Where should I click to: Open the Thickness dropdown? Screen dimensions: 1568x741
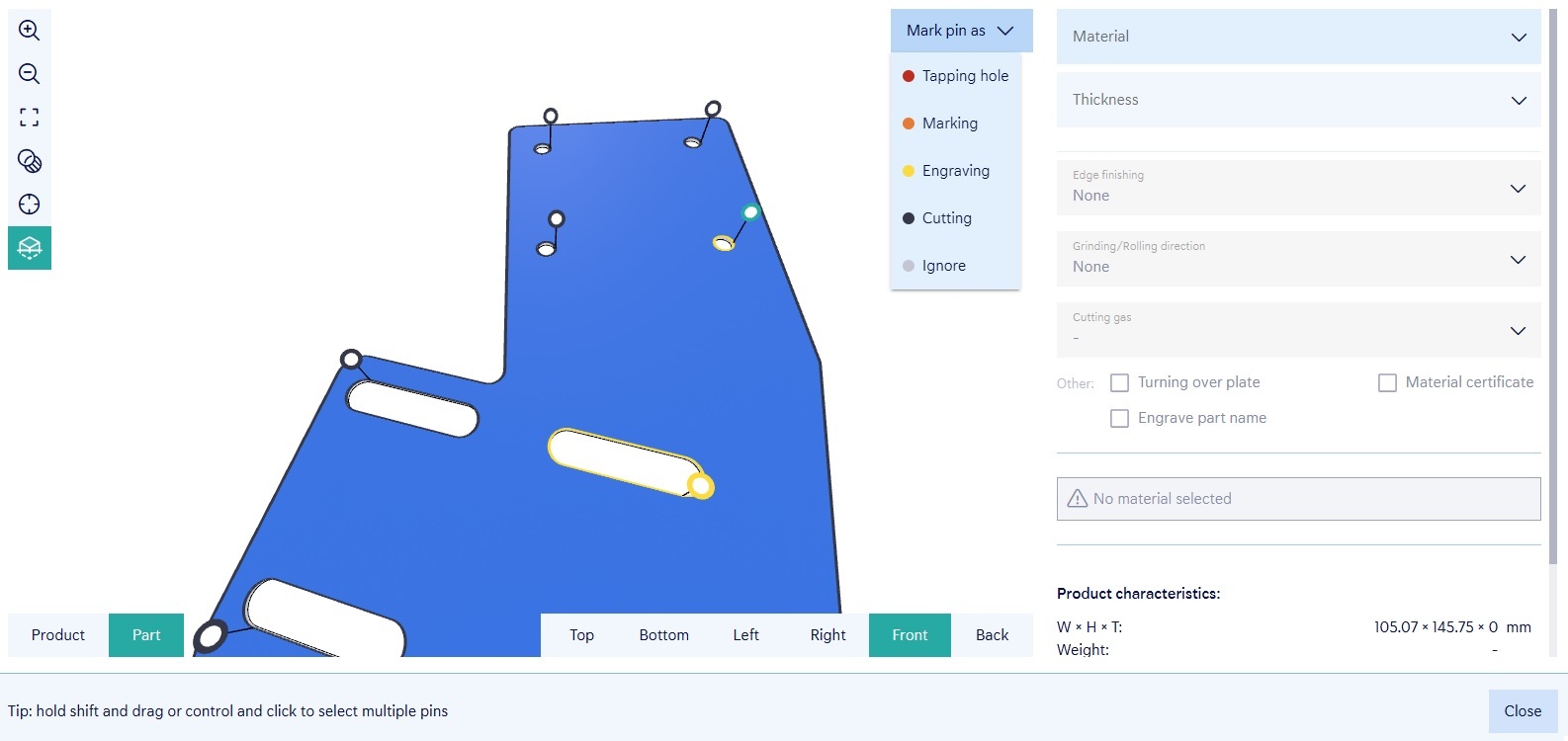click(x=1298, y=100)
